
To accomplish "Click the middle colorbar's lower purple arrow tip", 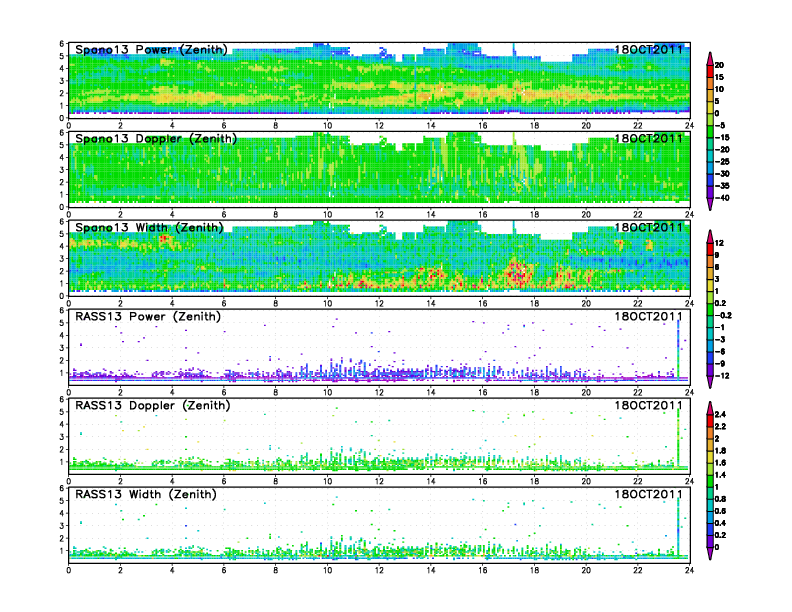I will [710, 382].
